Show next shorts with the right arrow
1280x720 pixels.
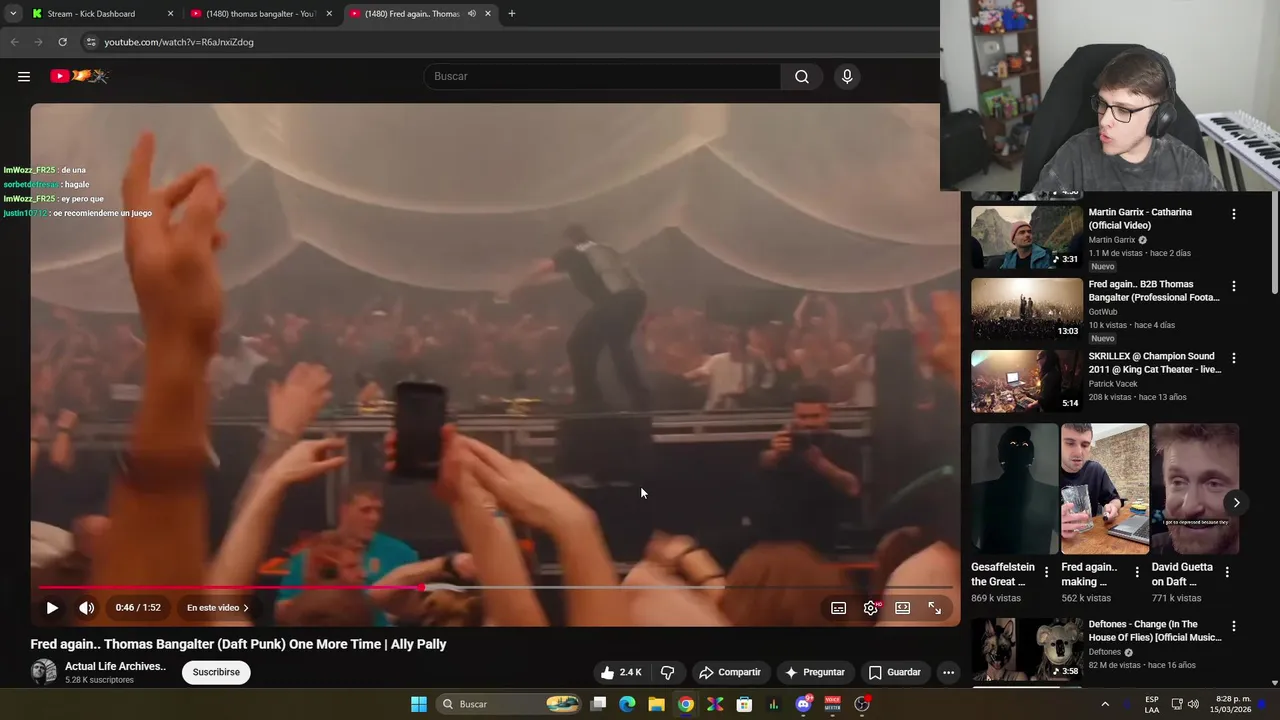(x=1236, y=503)
